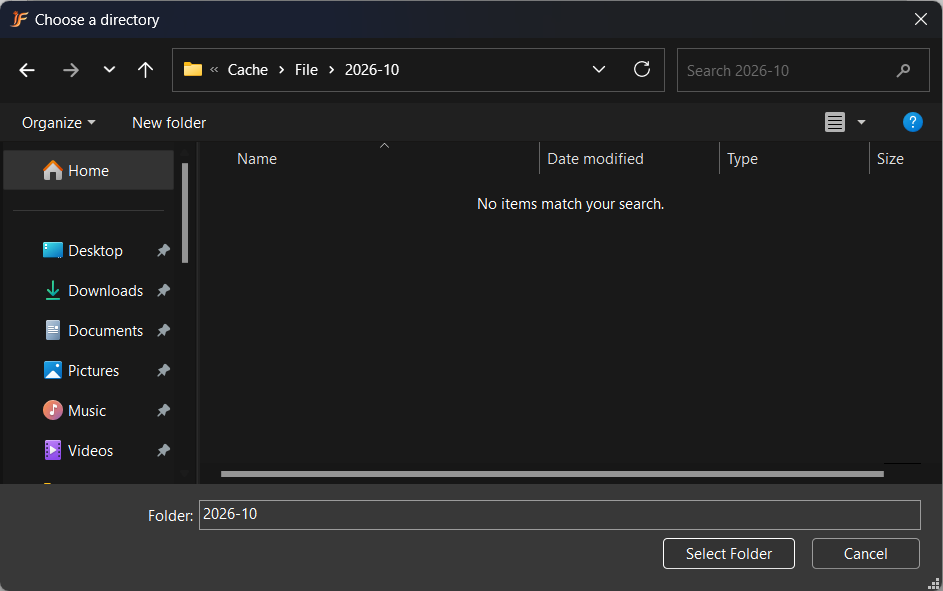Click pin icon next to Downloads
The height and width of the screenshot is (591, 943).
[x=164, y=290]
